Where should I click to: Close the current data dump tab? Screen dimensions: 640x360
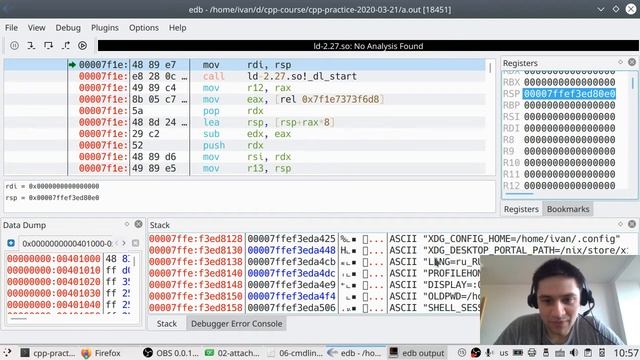pos(136,243)
